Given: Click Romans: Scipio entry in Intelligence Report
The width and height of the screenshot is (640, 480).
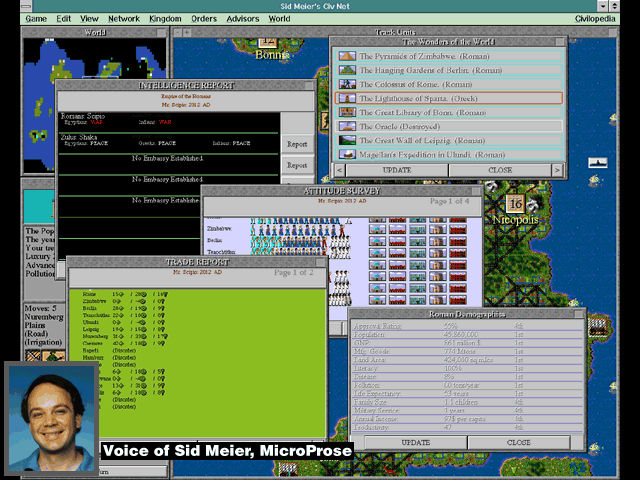Looking at the screenshot, I should click(83, 116).
